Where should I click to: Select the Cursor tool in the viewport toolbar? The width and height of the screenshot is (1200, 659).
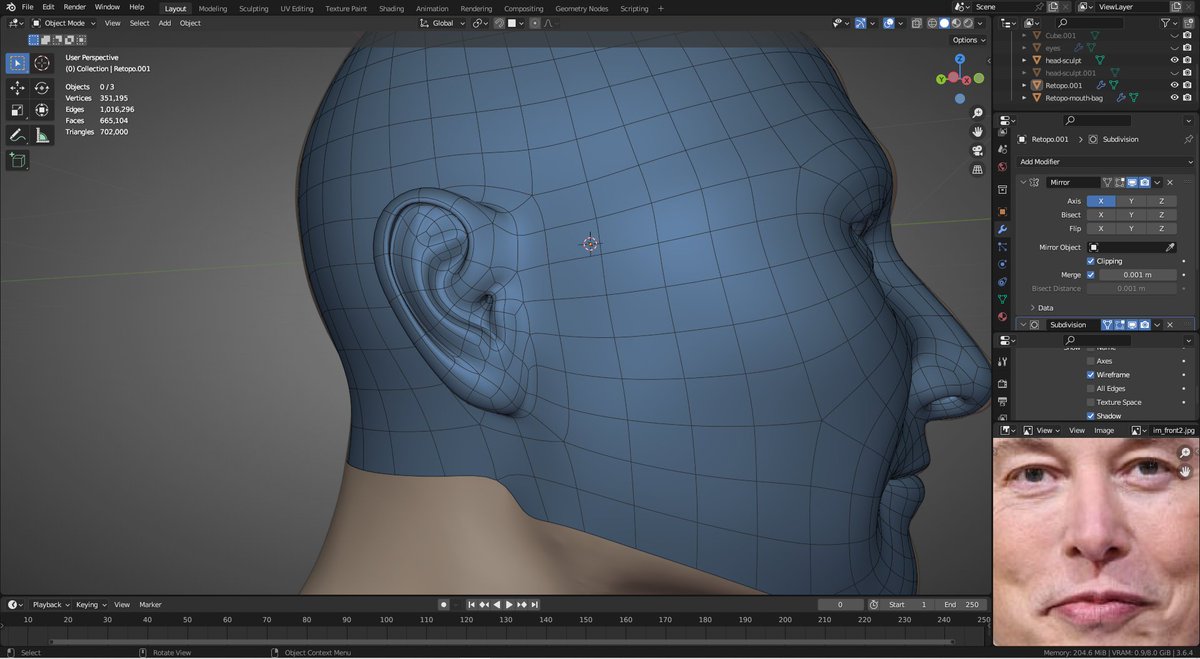pos(42,63)
